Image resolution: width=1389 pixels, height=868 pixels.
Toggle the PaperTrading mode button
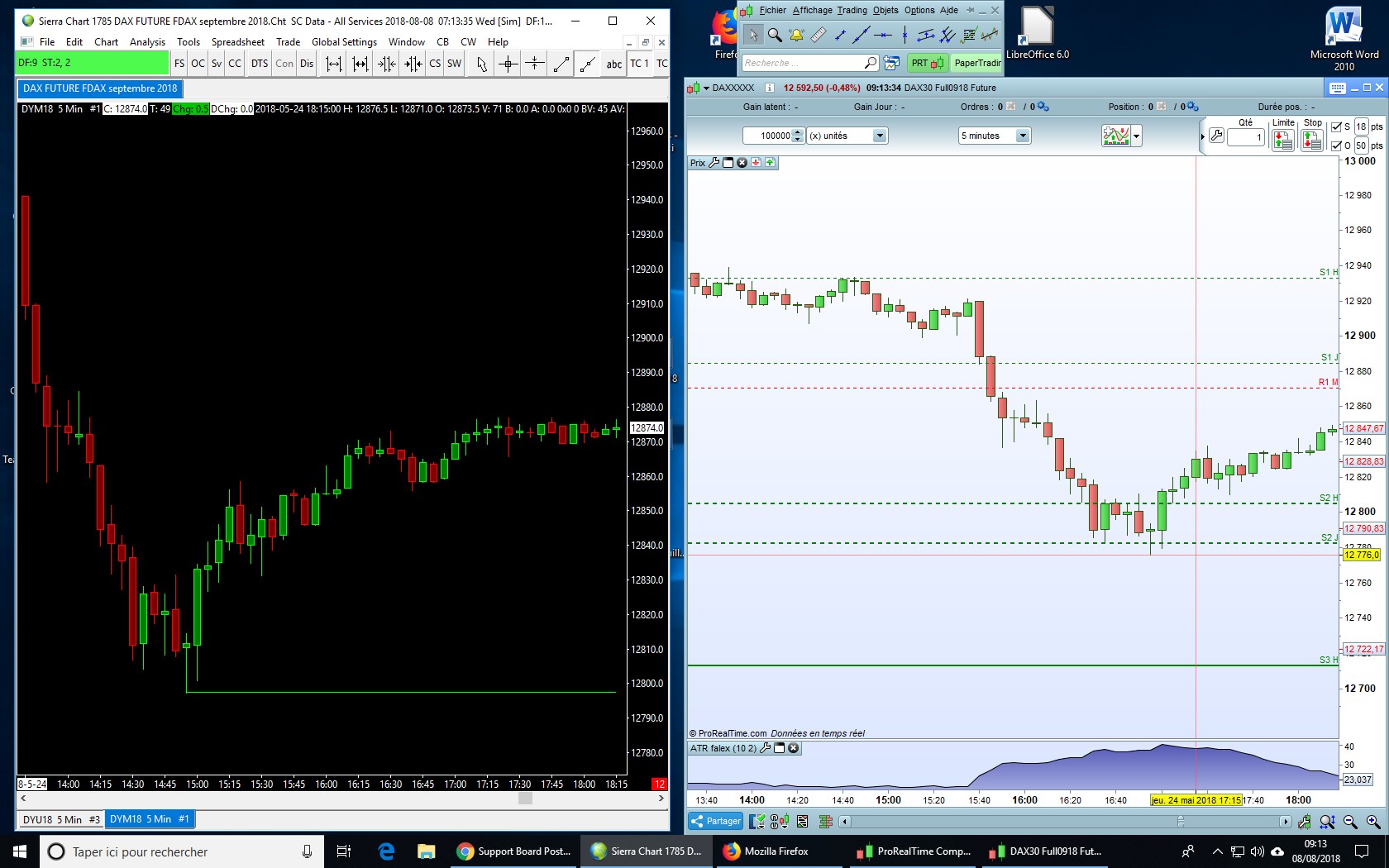(977, 63)
